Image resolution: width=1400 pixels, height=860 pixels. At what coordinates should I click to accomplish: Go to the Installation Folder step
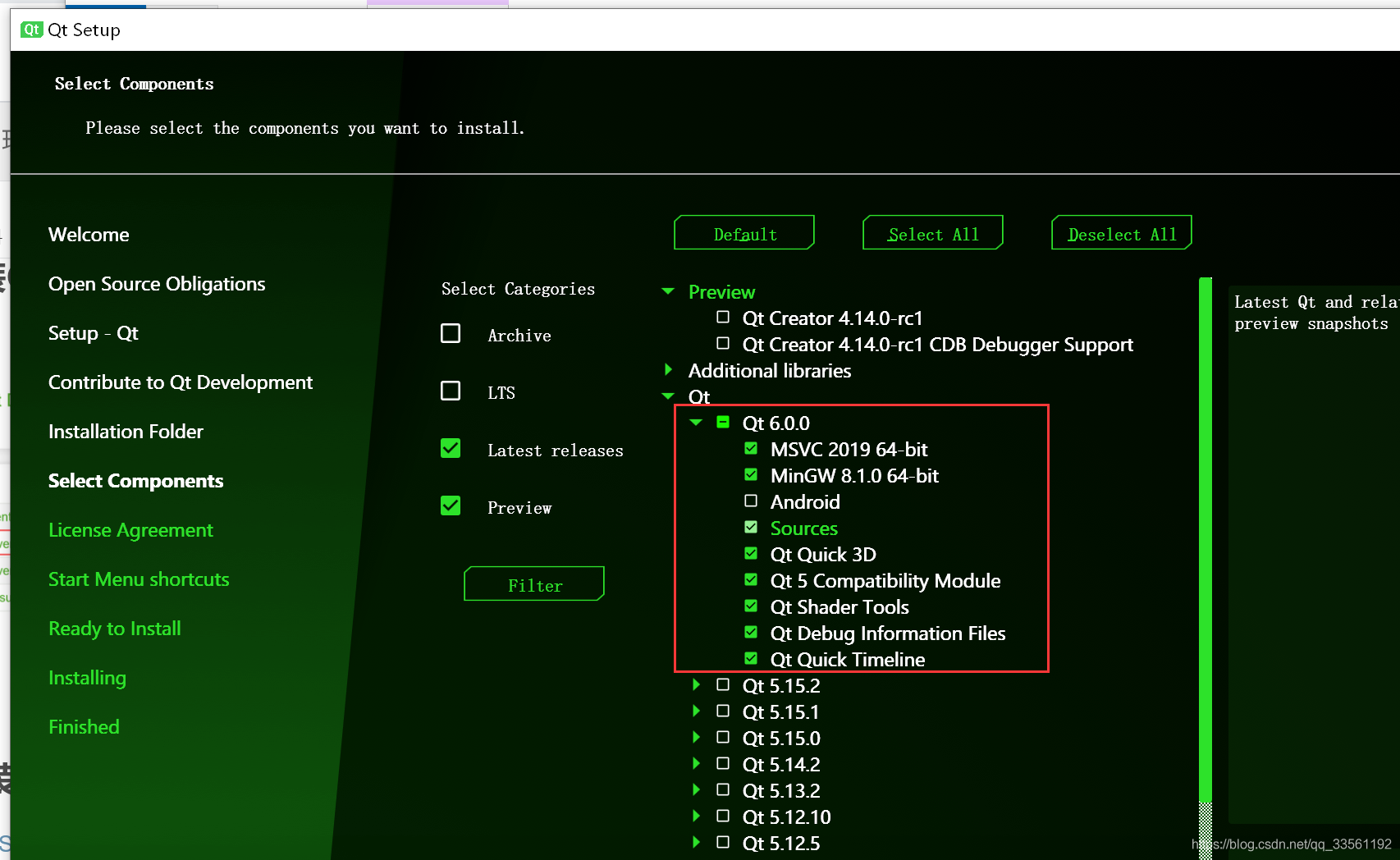point(126,431)
